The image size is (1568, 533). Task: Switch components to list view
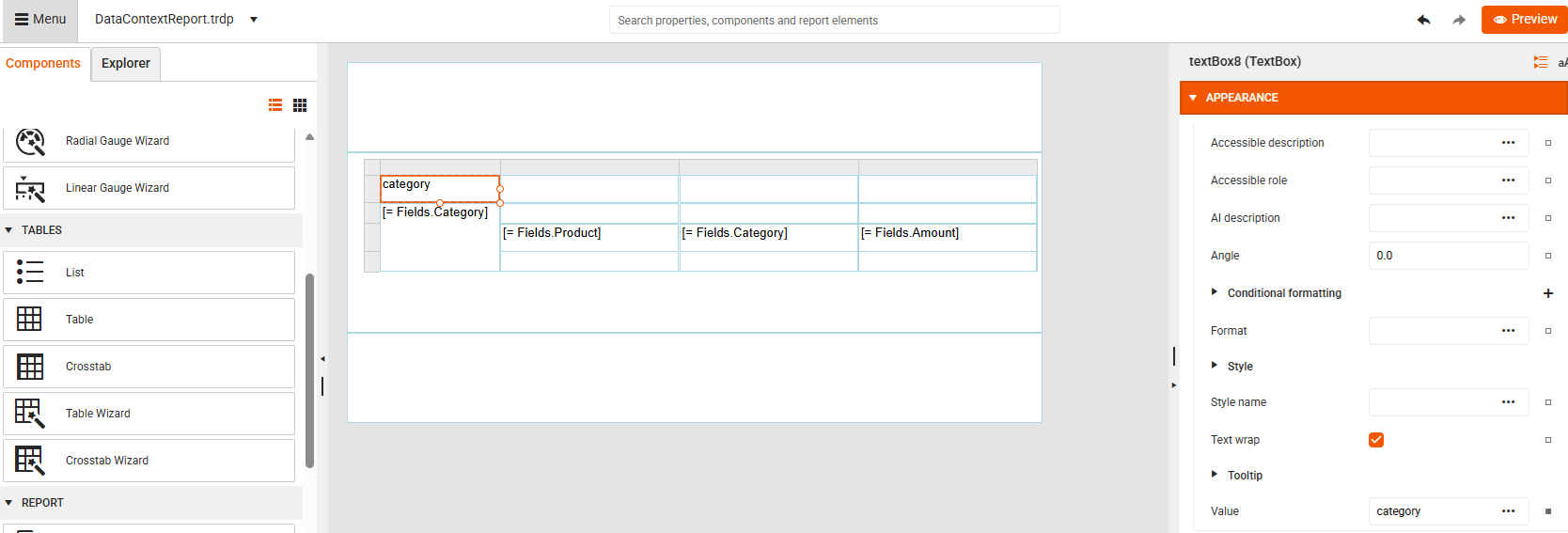pyautogui.click(x=275, y=105)
